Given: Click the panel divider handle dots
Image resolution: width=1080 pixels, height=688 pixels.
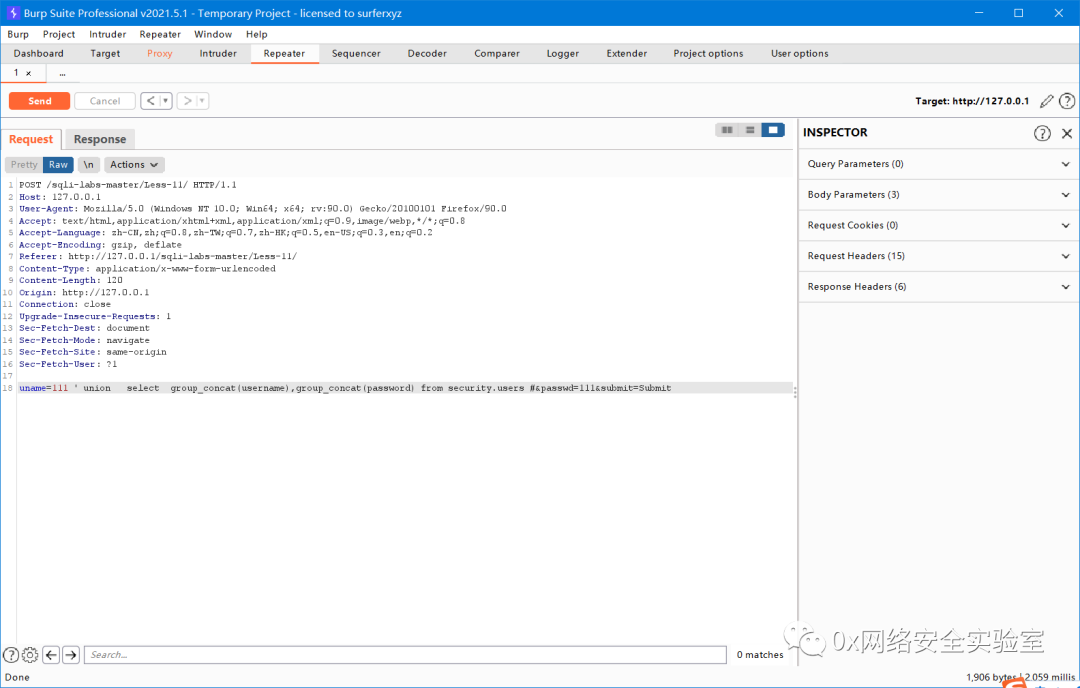Looking at the screenshot, I should tap(796, 392).
